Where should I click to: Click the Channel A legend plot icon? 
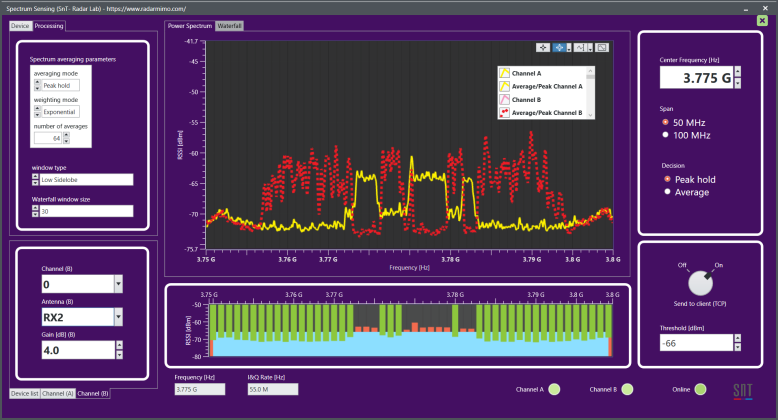click(x=504, y=73)
